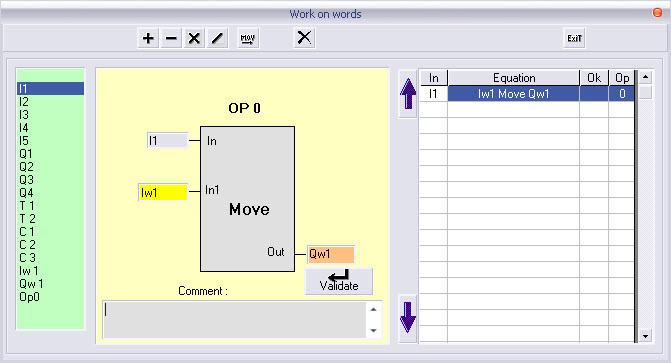
Task: Move the equation down with the purple down arrow
Action: (408, 318)
